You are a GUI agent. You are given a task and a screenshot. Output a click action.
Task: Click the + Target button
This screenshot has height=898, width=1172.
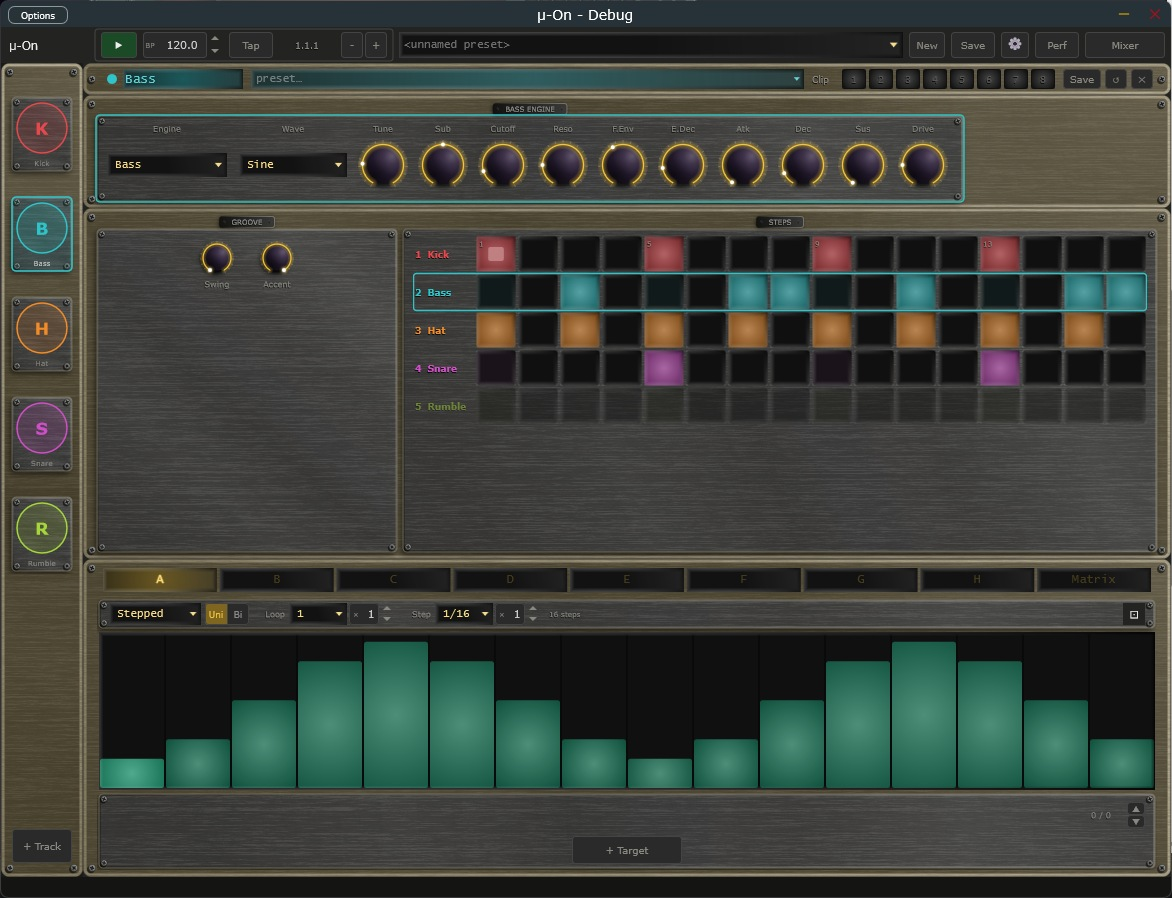[626, 850]
